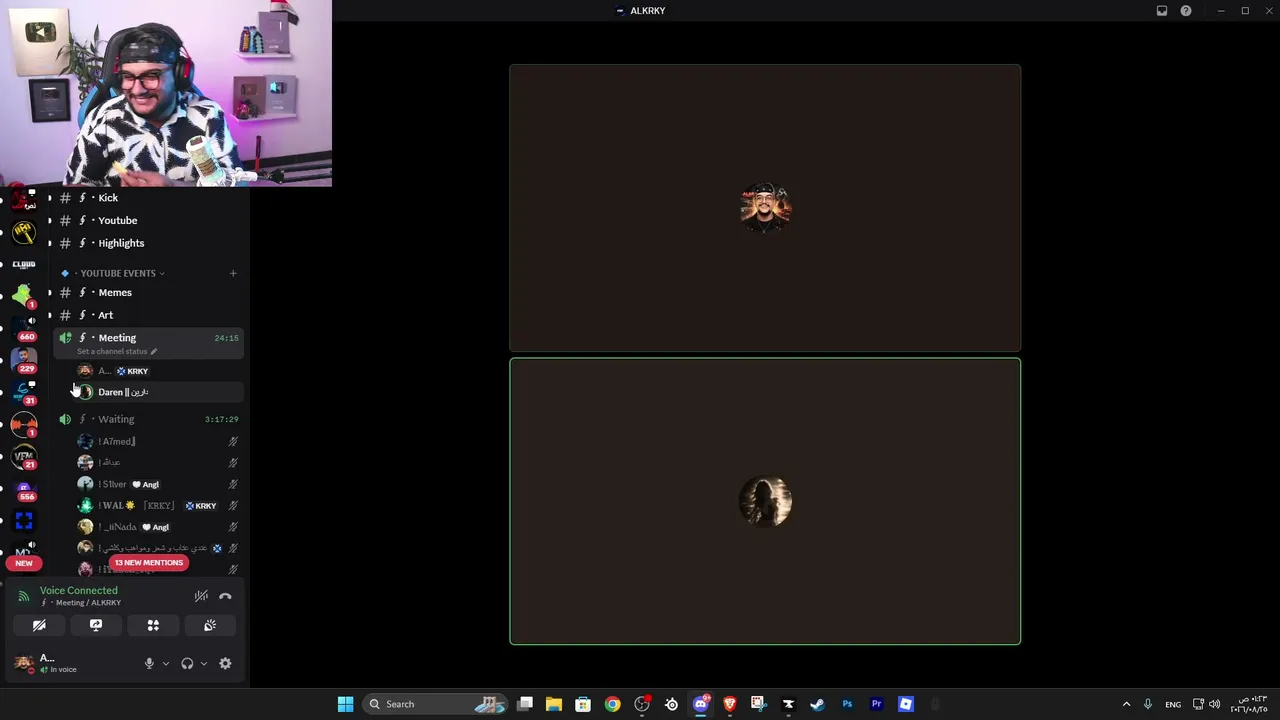Select user !A7med in Waiting channel
The height and width of the screenshot is (720, 1280).
pyautogui.click(x=158, y=441)
